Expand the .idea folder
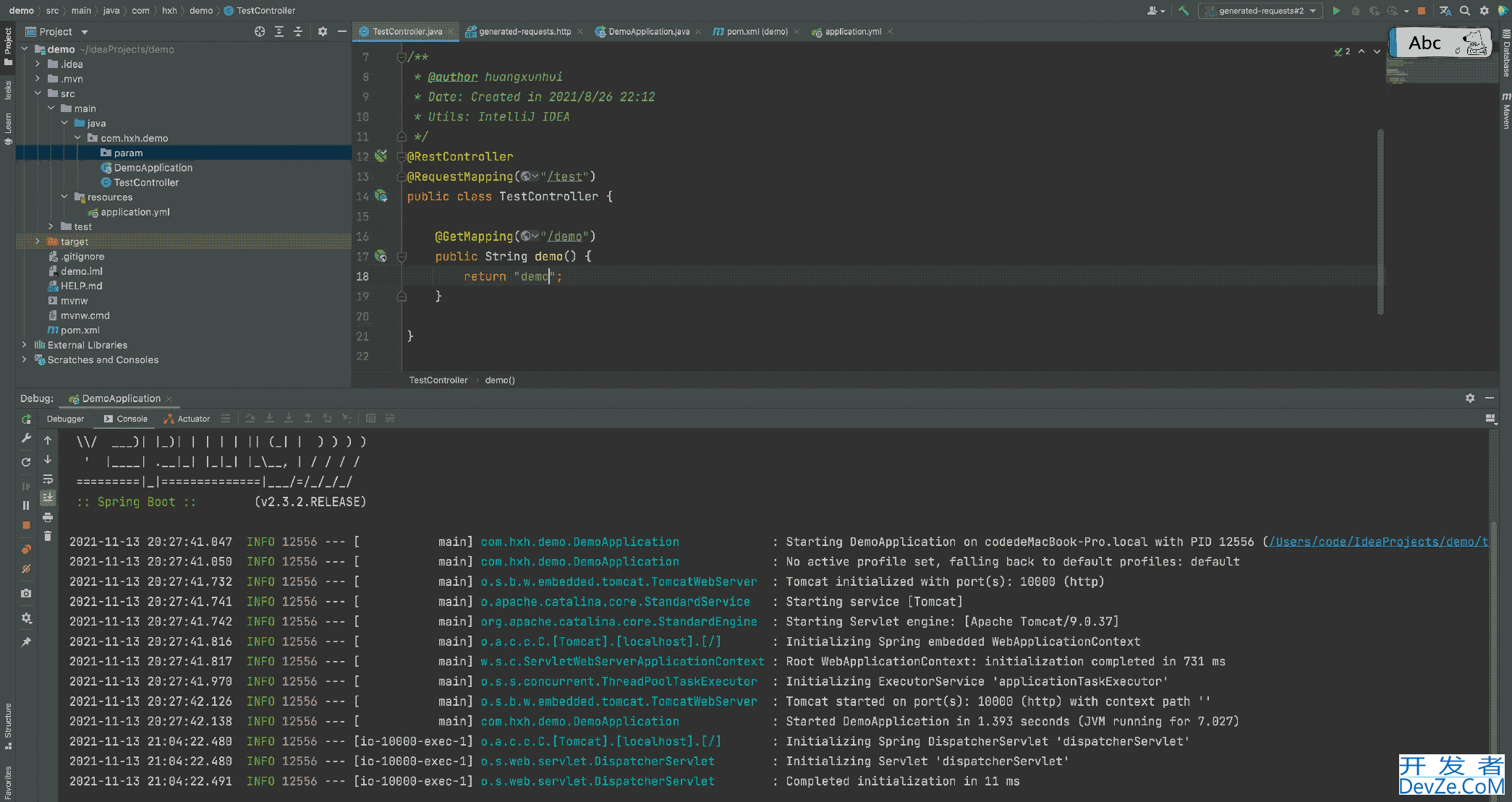Screen dimensions: 1512x802 pos(38,64)
